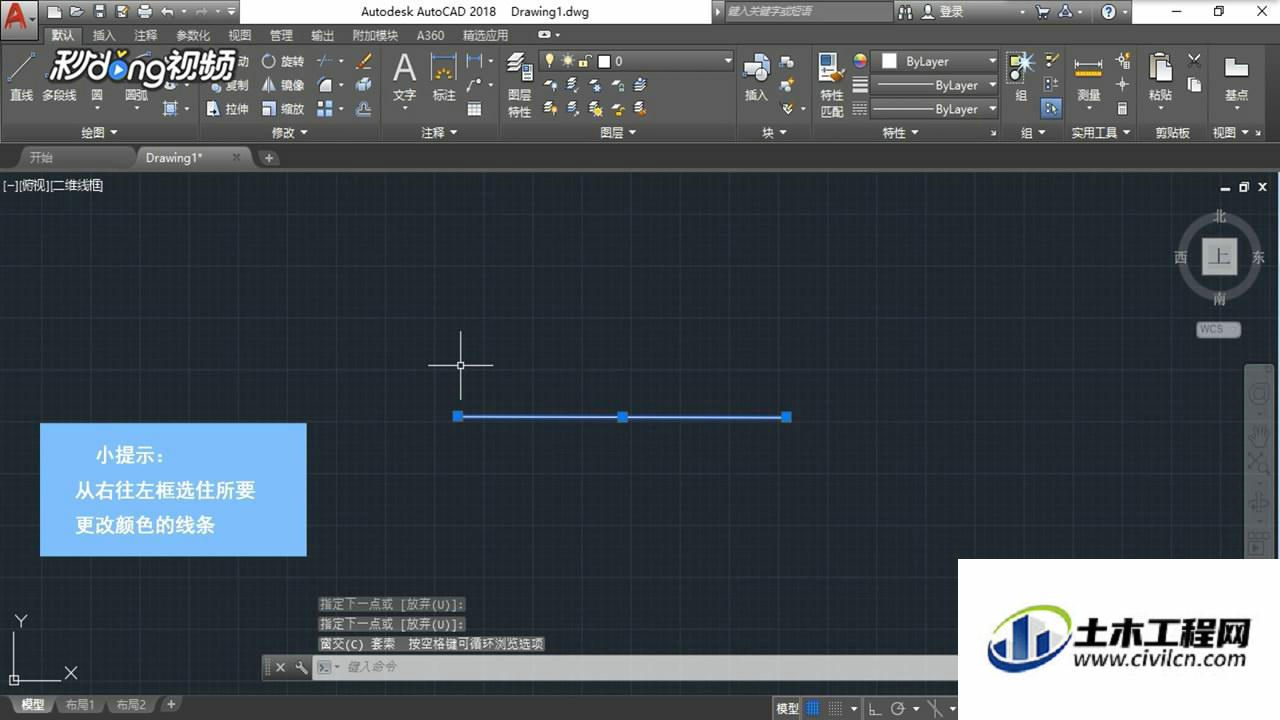Image resolution: width=1280 pixels, height=720 pixels.
Task: Click the Undo arrow in quick access toolbar
Action: tap(167, 12)
